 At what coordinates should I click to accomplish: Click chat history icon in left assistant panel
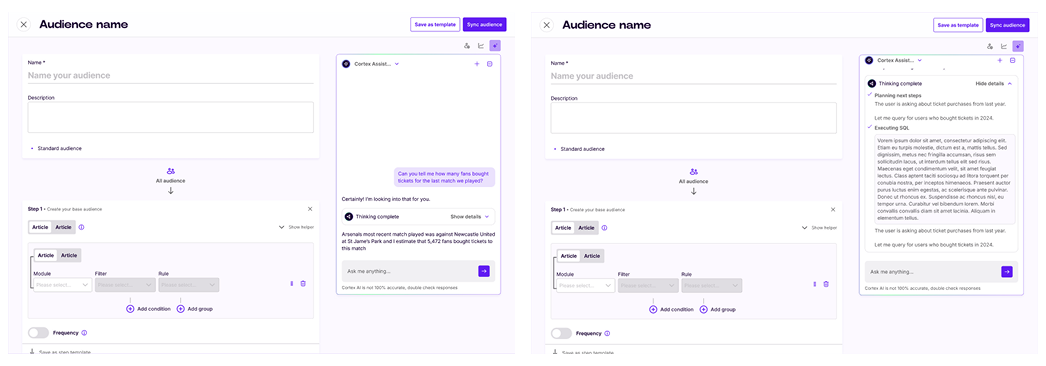coord(490,64)
